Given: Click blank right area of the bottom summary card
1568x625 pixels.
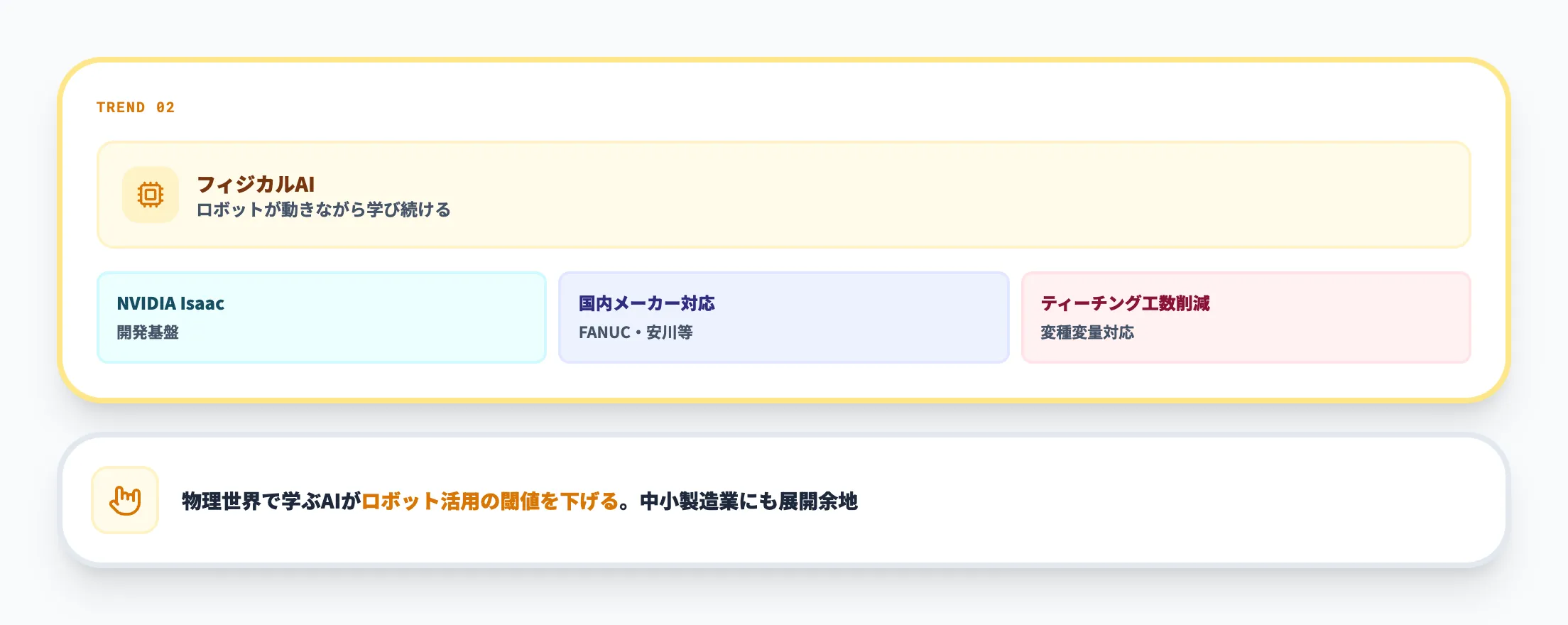Looking at the screenshot, I should click(x=1207, y=501).
